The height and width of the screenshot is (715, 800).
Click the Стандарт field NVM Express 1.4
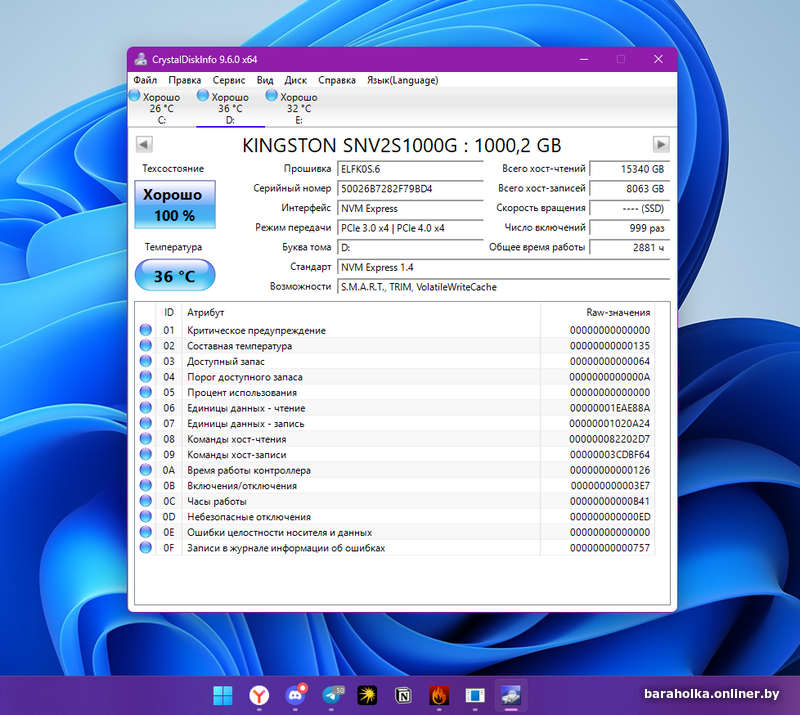tap(503, 267)
